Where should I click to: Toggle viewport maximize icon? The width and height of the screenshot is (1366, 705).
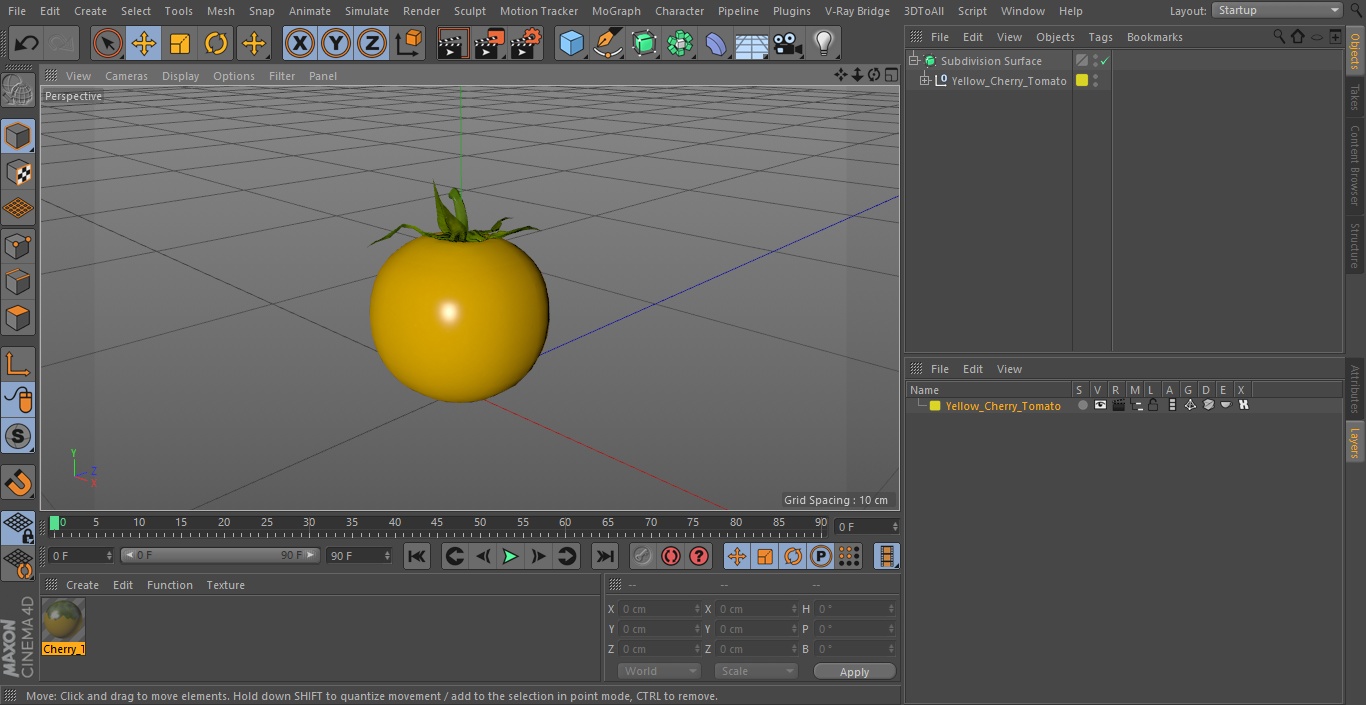coord(890,75)
